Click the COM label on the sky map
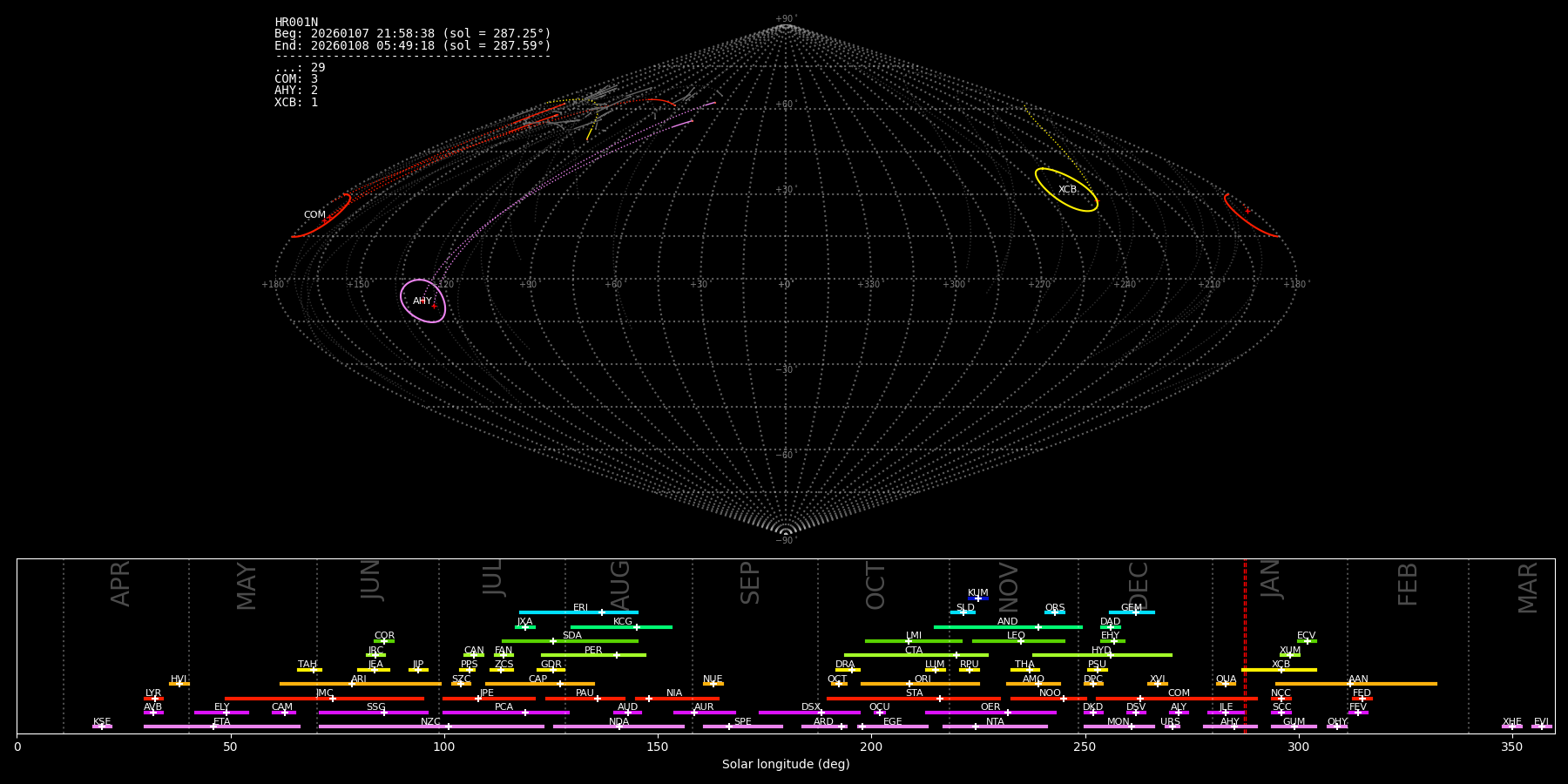This screenshot has width=1568, height=784. [x=314, y=215]
